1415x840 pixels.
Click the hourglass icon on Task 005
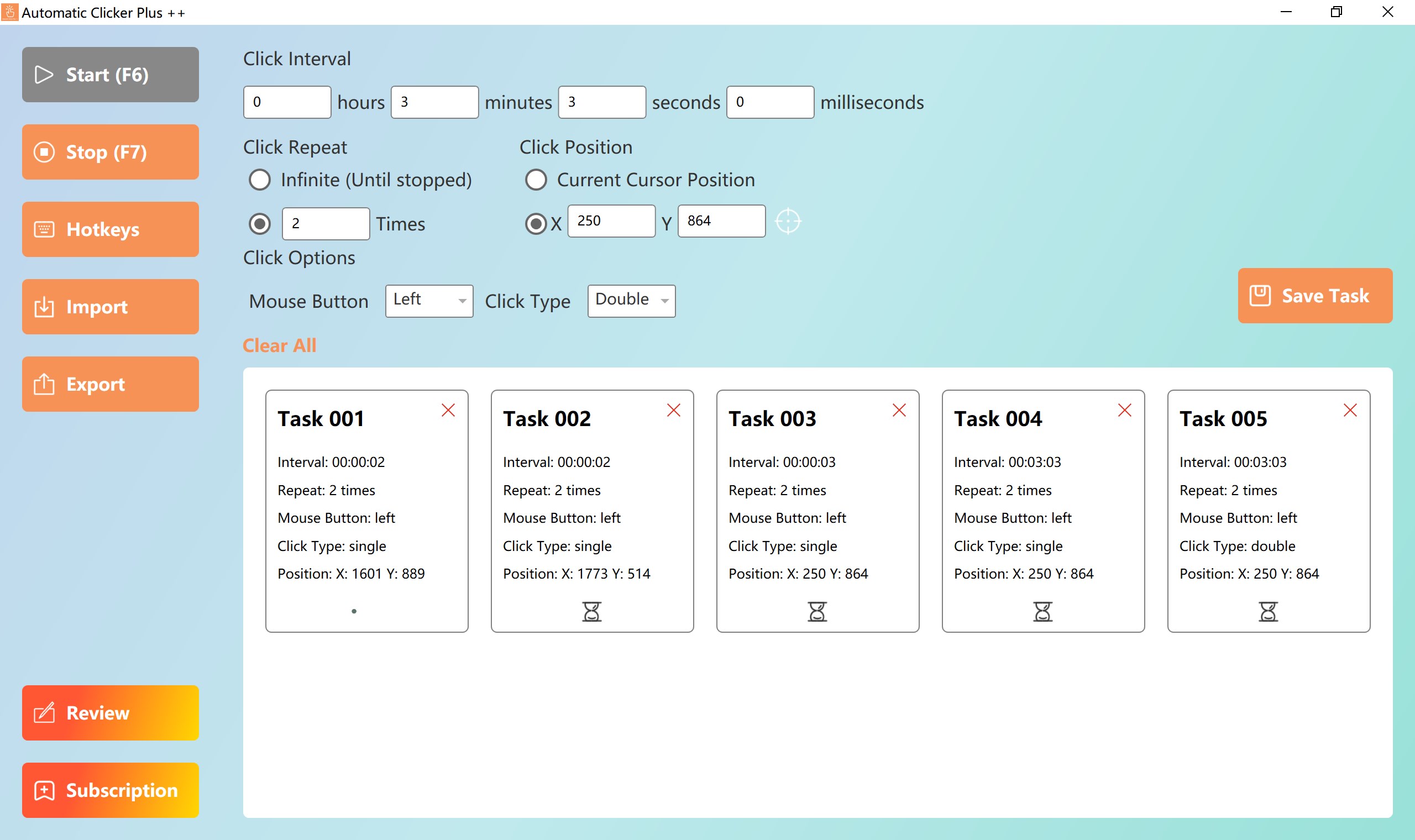coord(1268,611)
